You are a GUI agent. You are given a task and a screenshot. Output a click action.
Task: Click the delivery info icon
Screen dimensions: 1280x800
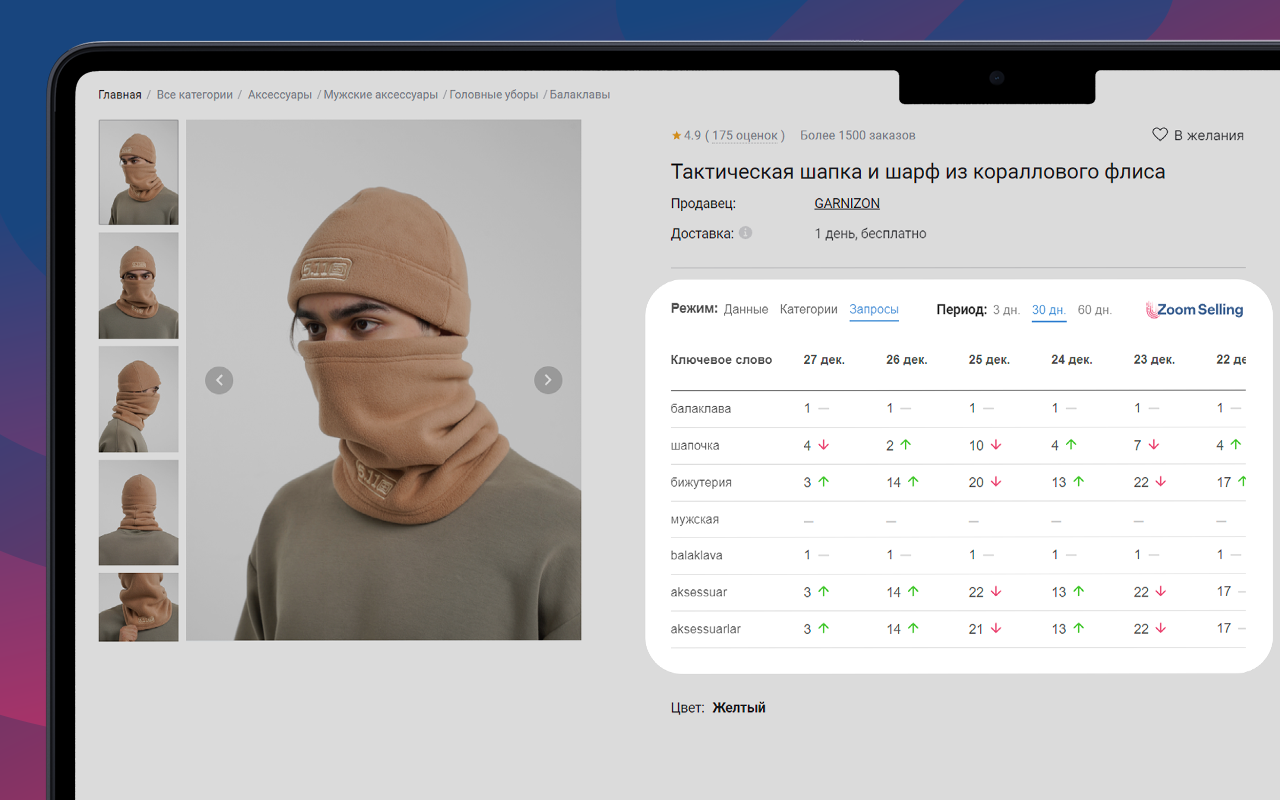click(745, 233)
